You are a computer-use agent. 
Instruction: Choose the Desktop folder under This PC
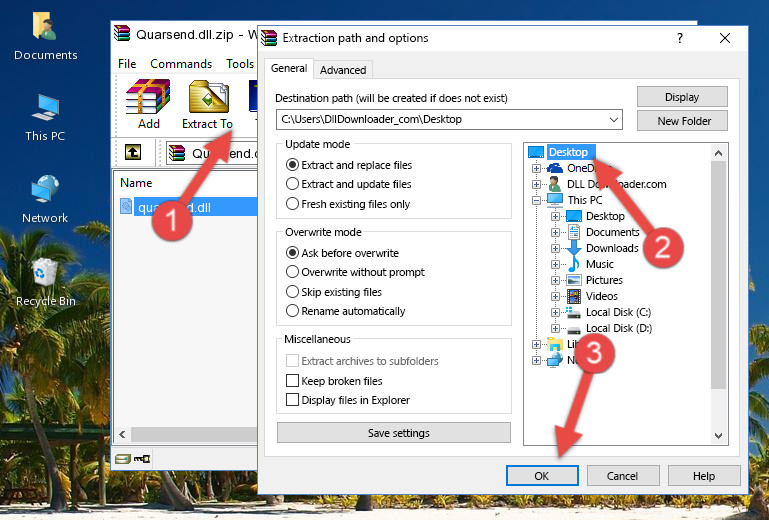[605, 216]
